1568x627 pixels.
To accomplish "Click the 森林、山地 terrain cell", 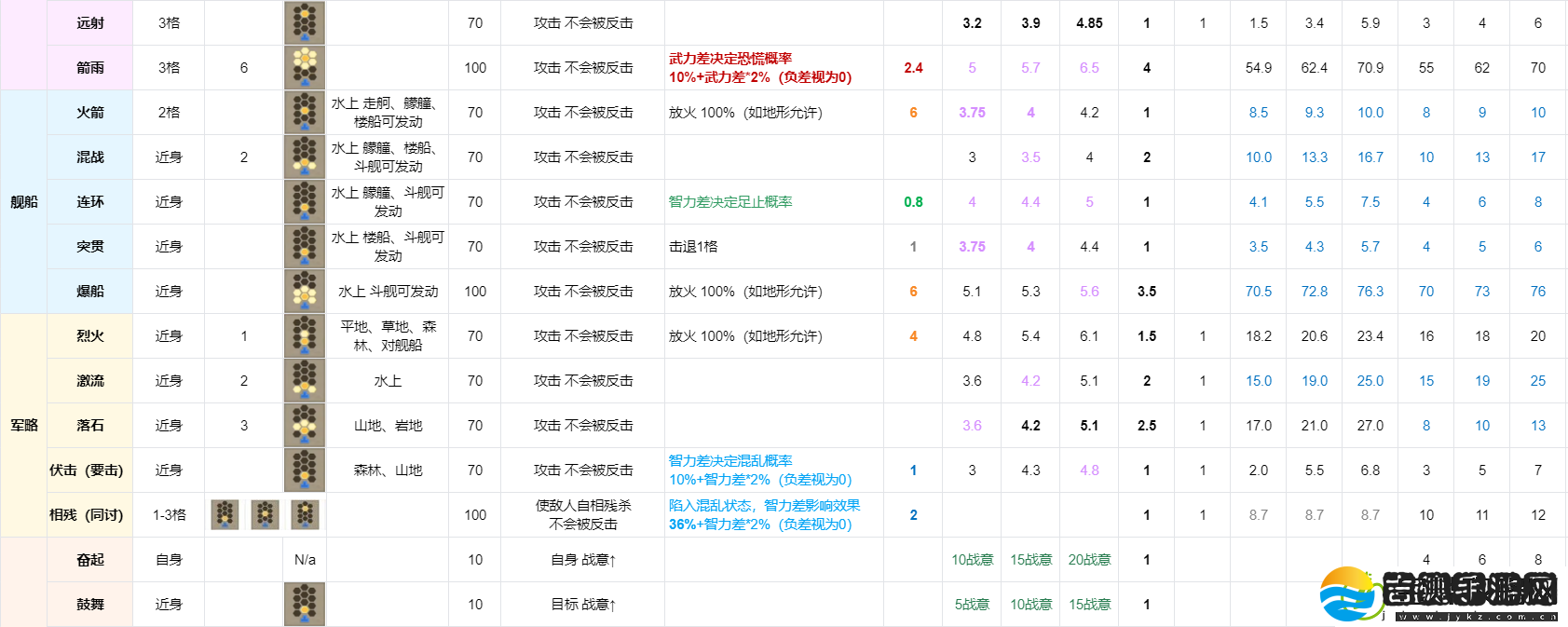I will click(x=388, y=470).
